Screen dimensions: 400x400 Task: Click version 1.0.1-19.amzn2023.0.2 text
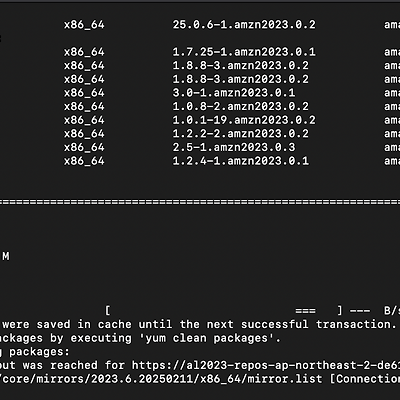(x=244, y=120)
